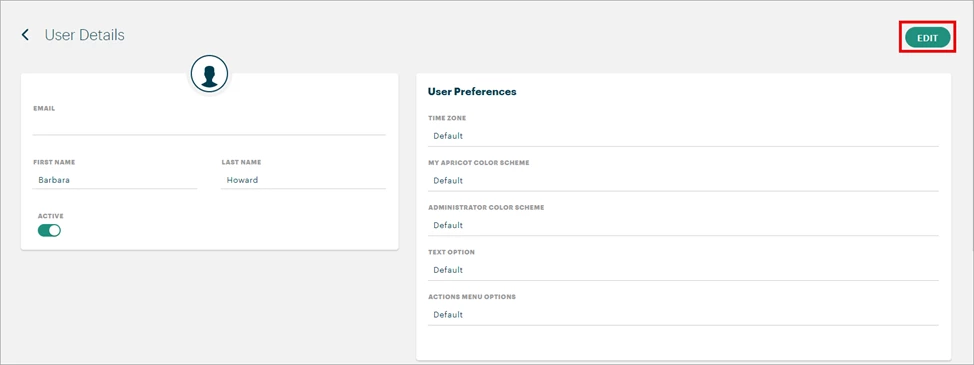Open My Apricot Color Scheme dropdown
This screenshot has height=365, width=974.
click(683, 181)
